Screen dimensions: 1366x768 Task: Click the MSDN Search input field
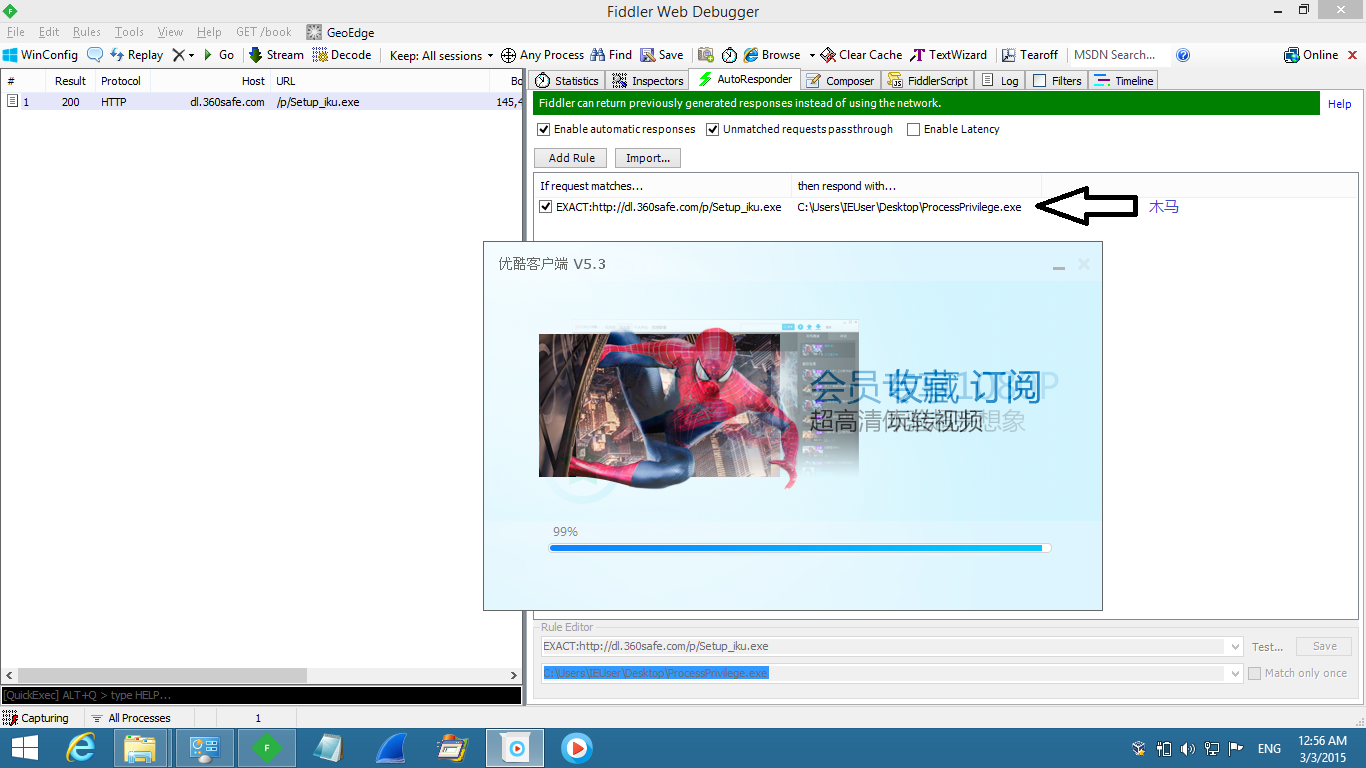tap(1119, 55)
